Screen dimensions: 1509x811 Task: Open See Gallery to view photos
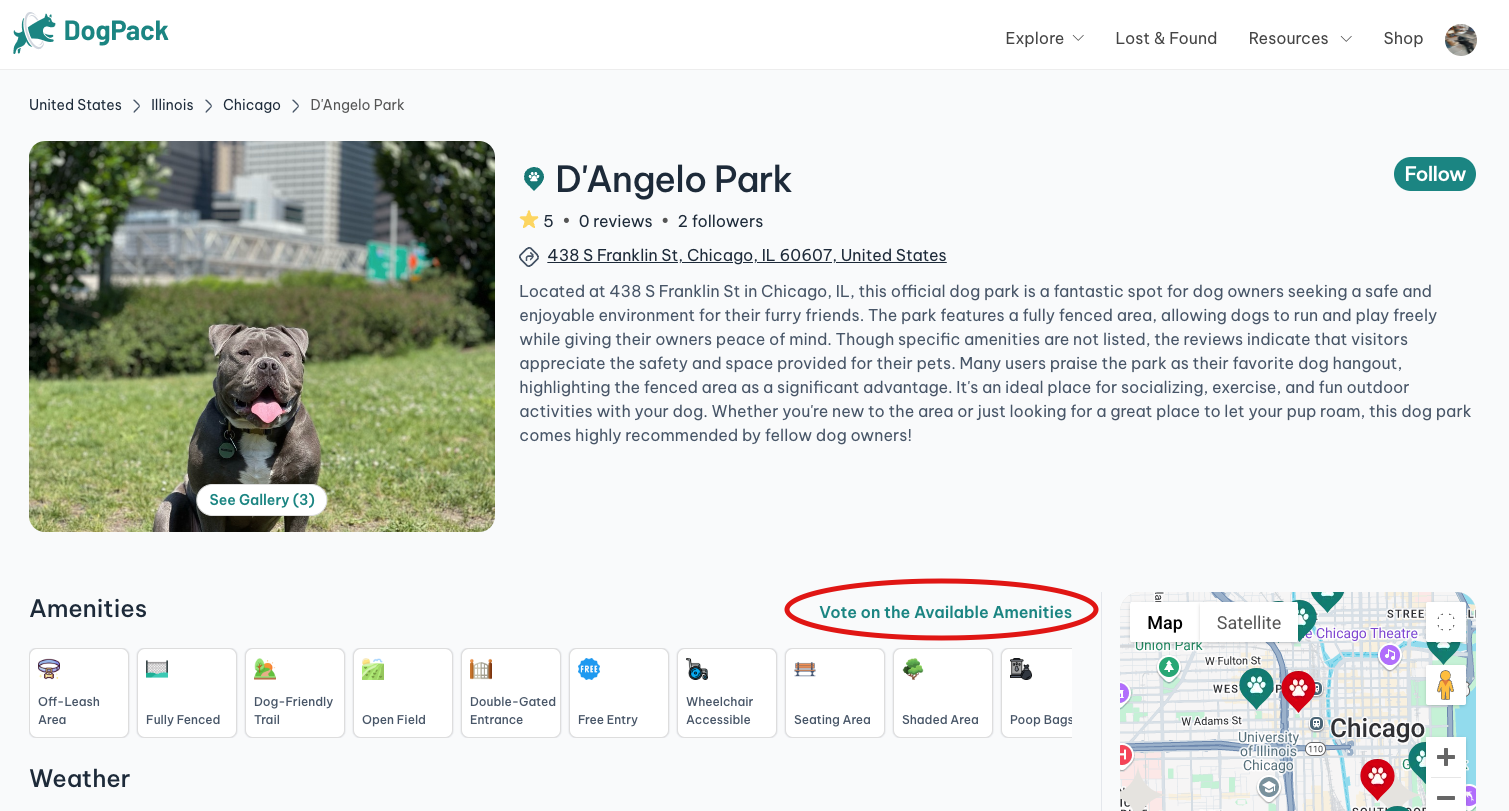261,499
